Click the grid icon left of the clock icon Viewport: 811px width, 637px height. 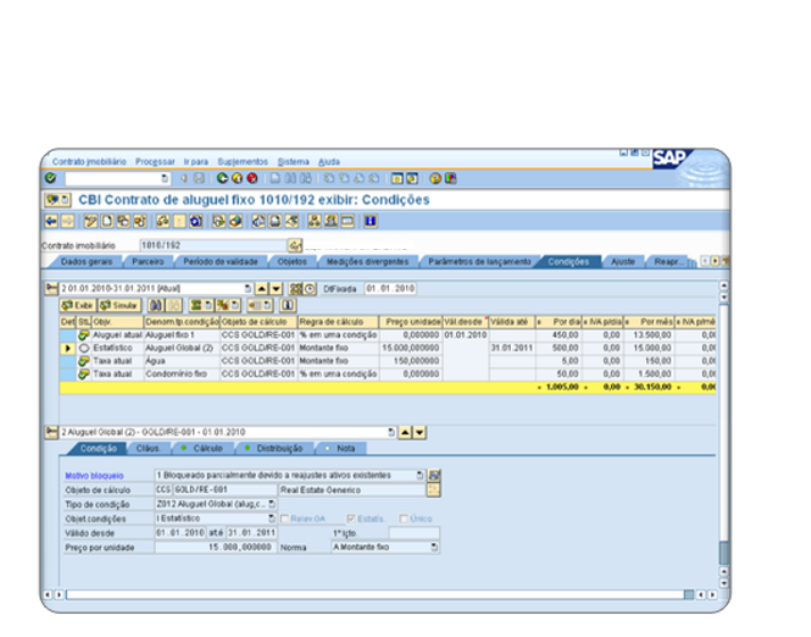coord(296,289)
